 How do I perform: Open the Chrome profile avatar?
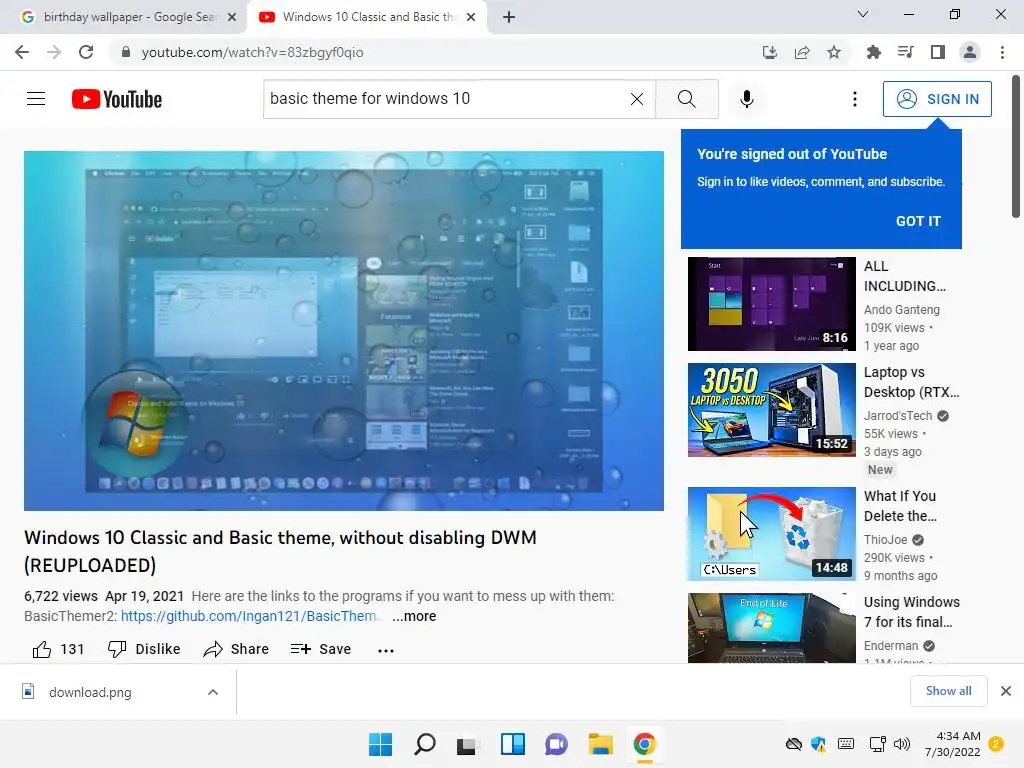[970, 52]
